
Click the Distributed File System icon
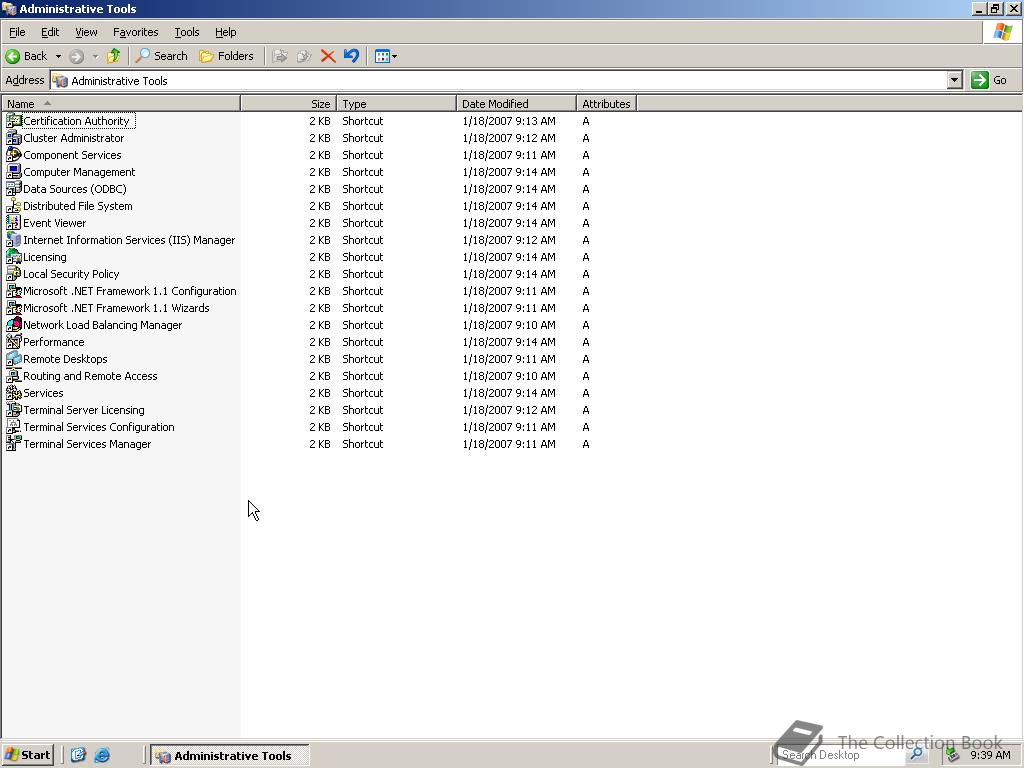pyautogui.click(x=13, y=206)
